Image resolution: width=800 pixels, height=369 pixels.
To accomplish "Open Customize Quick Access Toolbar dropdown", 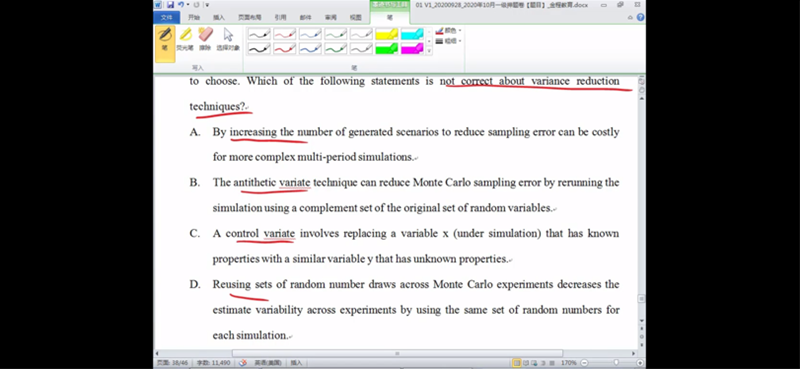I will coord(207,5).
